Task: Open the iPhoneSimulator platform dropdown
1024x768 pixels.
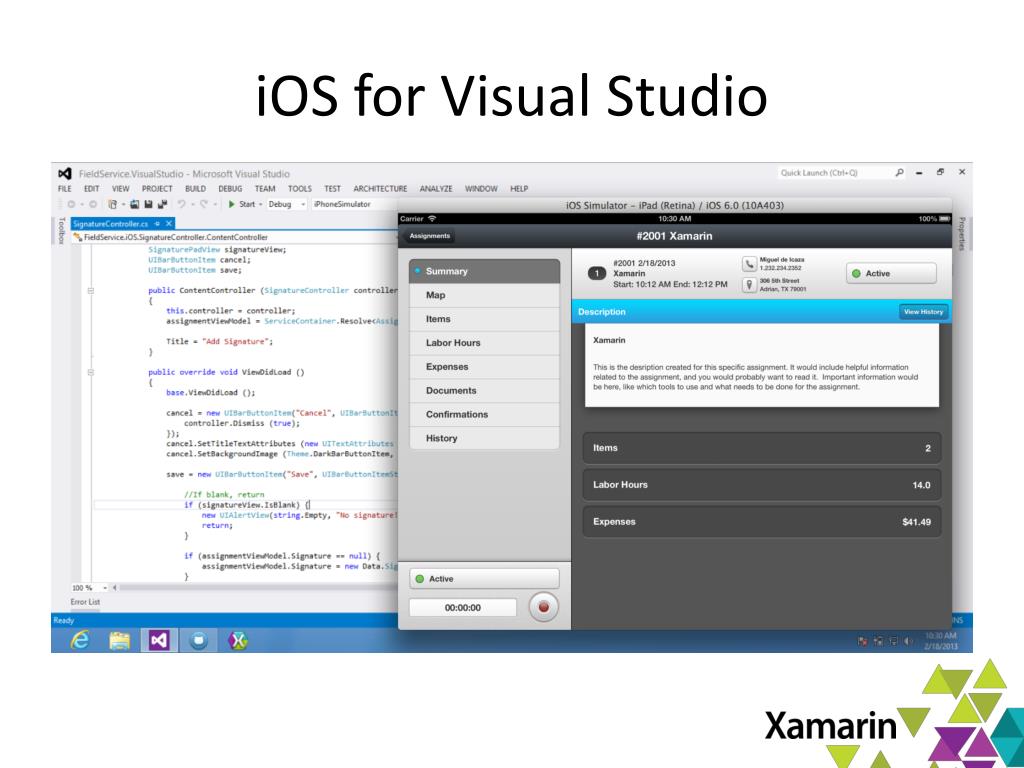Action: point(353,204)
